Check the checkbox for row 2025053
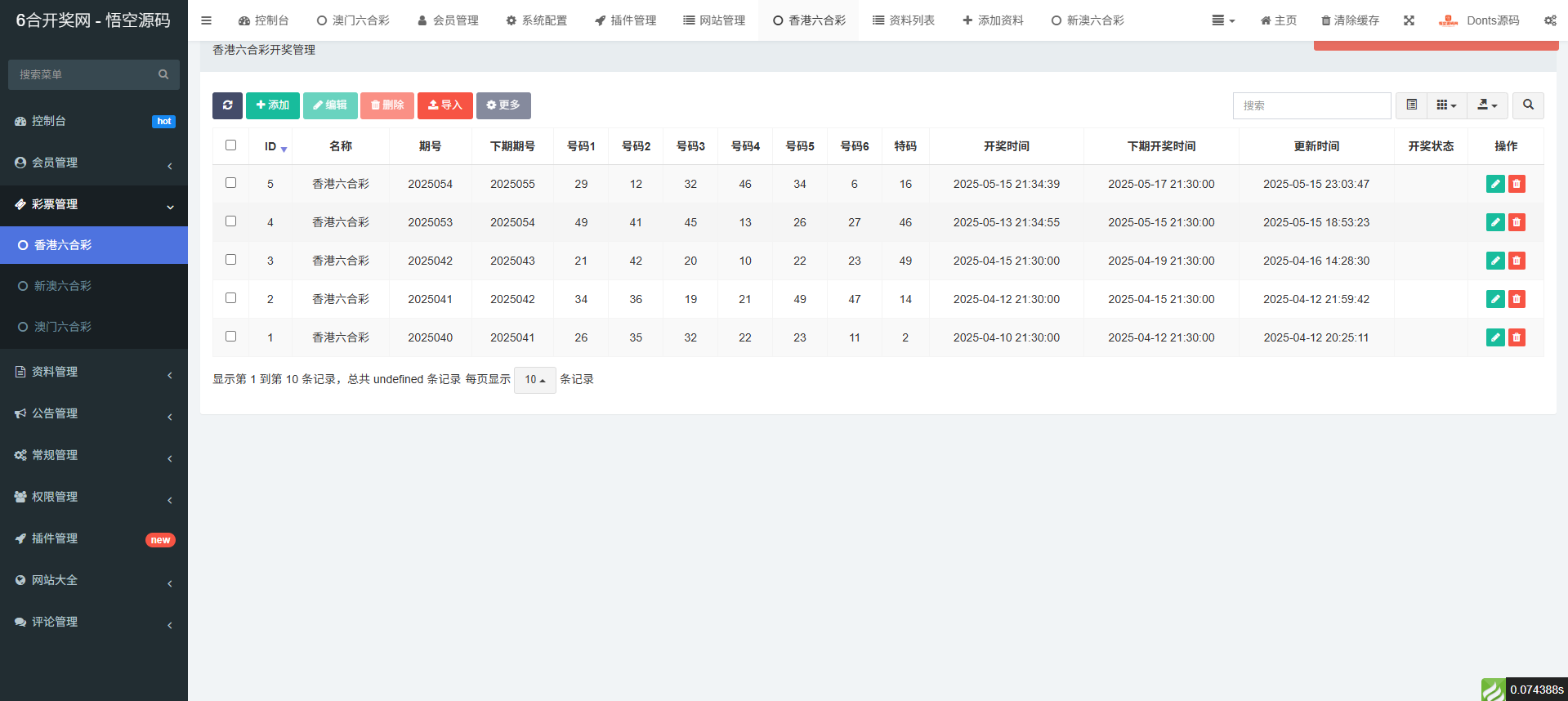 230,221
